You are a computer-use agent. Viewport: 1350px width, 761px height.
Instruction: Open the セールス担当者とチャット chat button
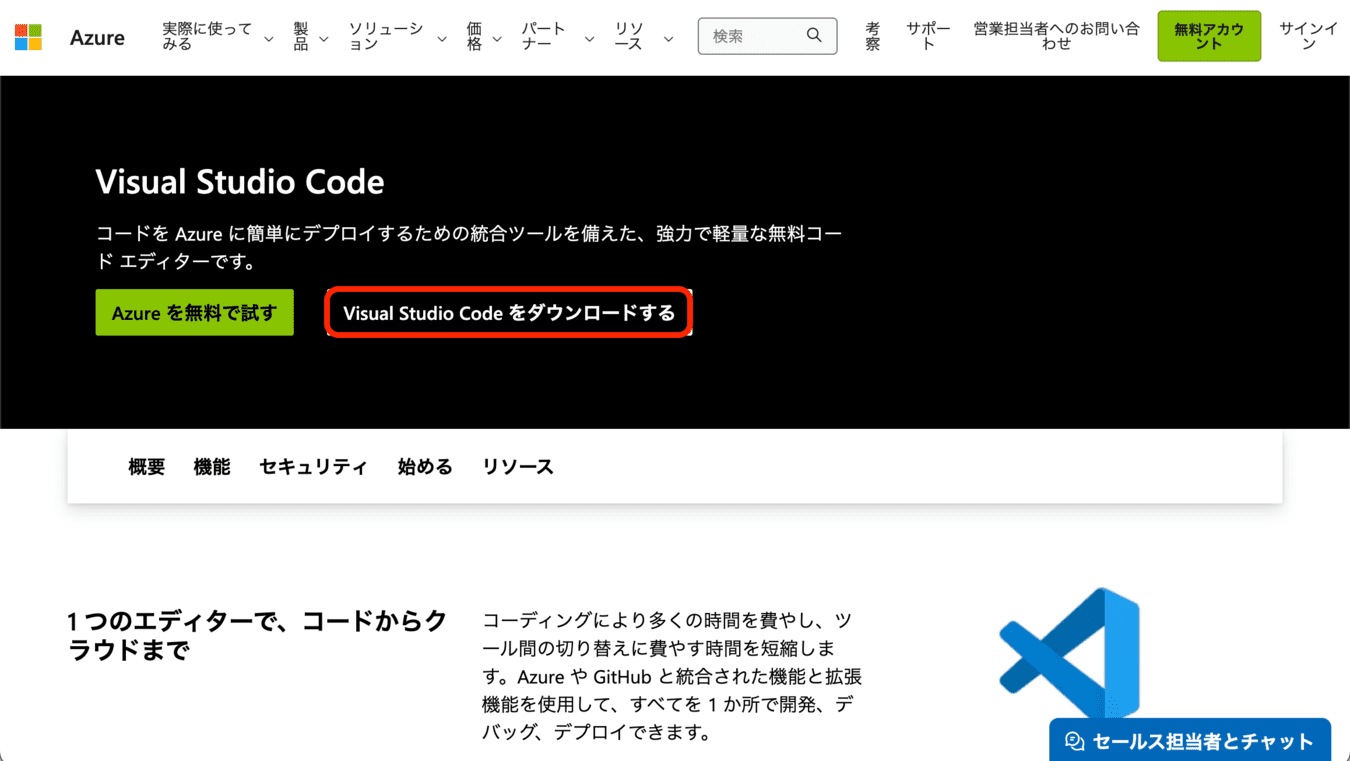pos(1190,740)
